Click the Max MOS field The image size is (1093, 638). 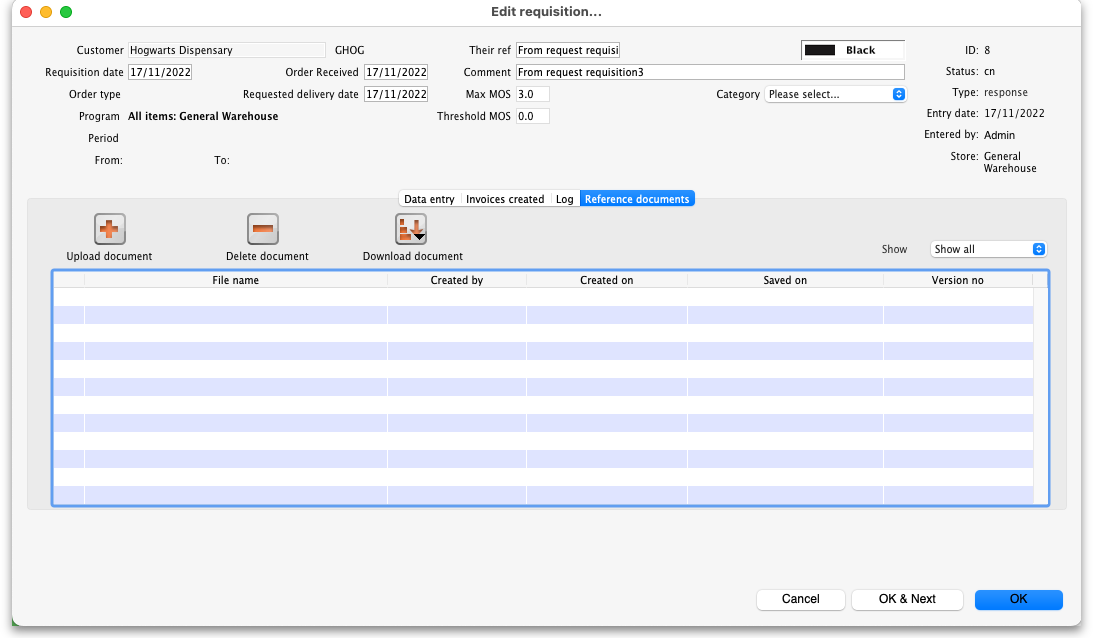[532, 94]
